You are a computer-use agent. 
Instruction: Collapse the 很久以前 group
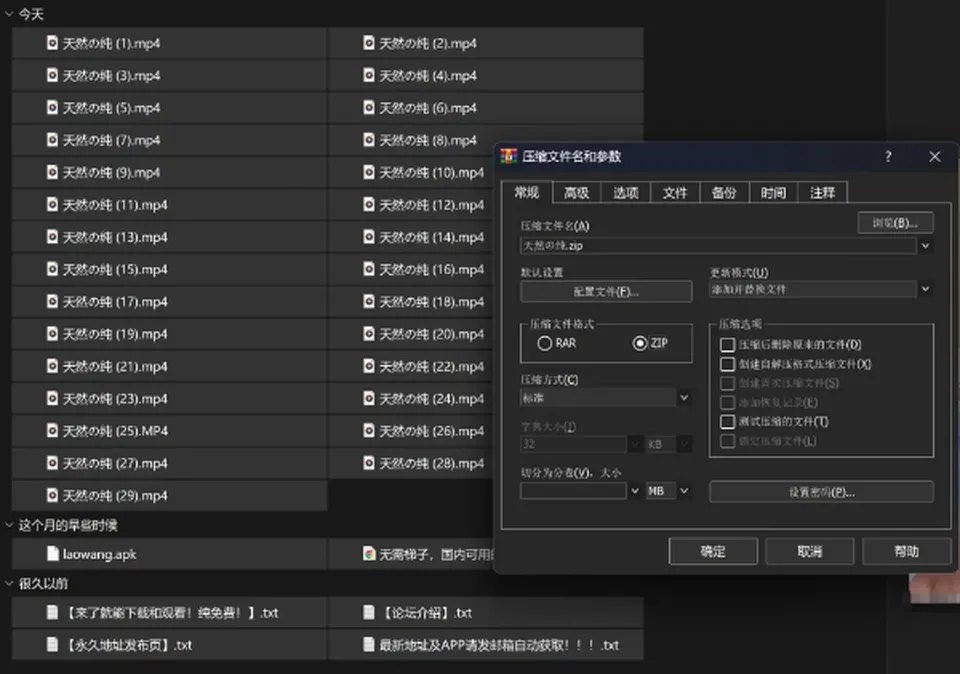(9, 583)
